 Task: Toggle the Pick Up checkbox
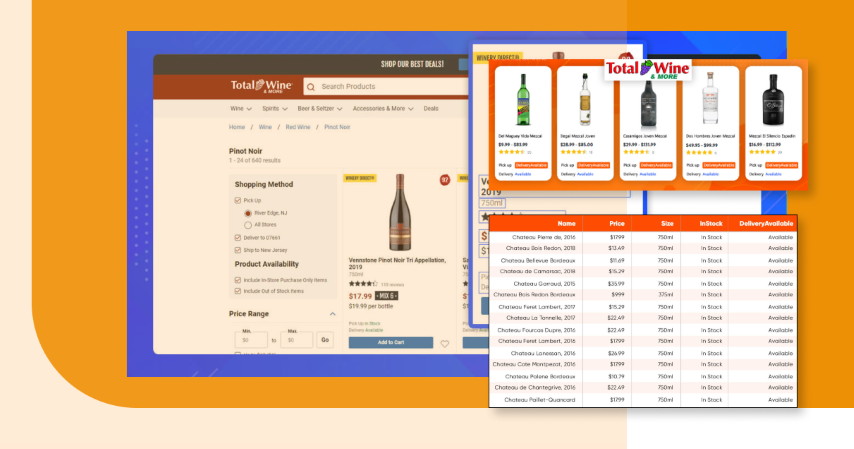[x=237, y=201]
